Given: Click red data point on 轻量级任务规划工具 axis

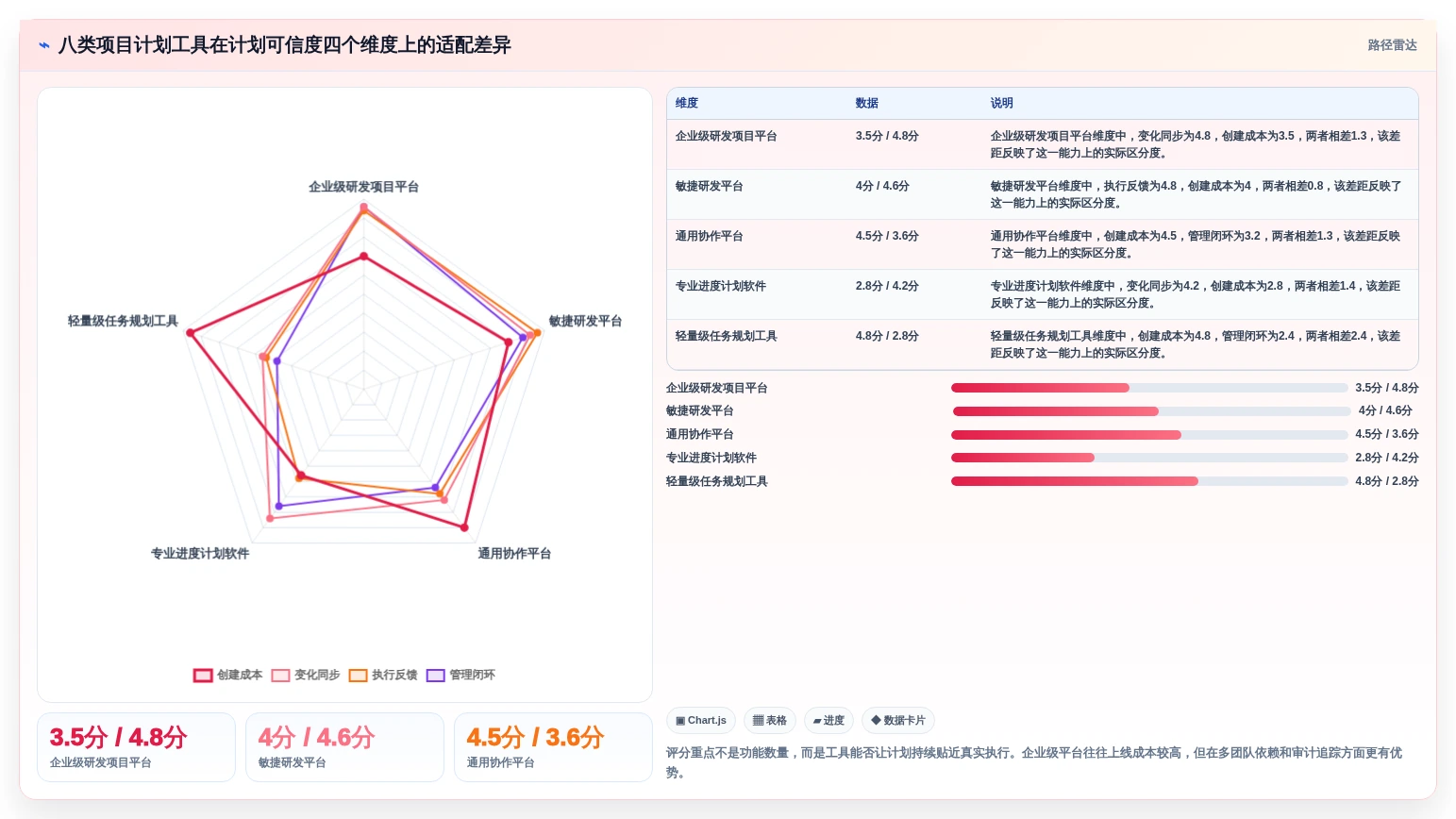Looking at the screenshot, I should coord(190,333).
